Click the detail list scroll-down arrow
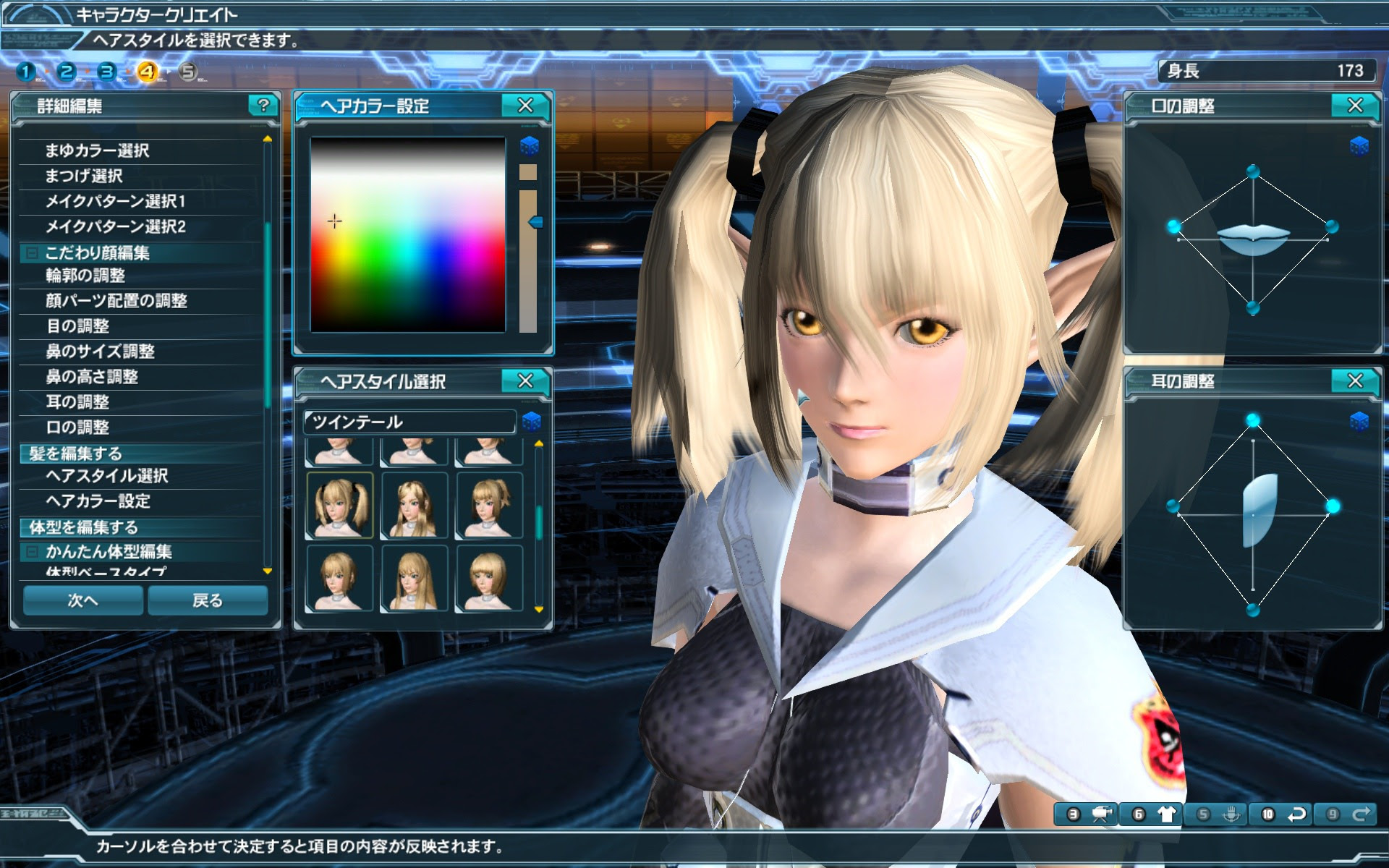Viewport: 1389px width, 868px height. tap(268, 571)
